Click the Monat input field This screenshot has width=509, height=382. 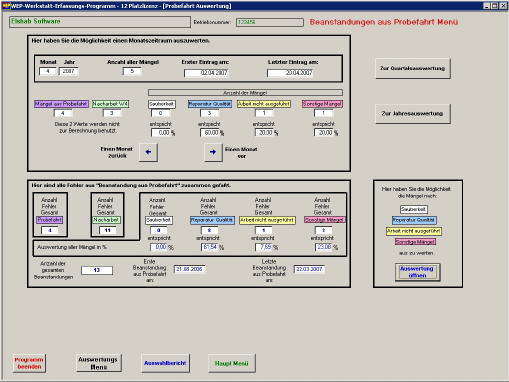48,71
